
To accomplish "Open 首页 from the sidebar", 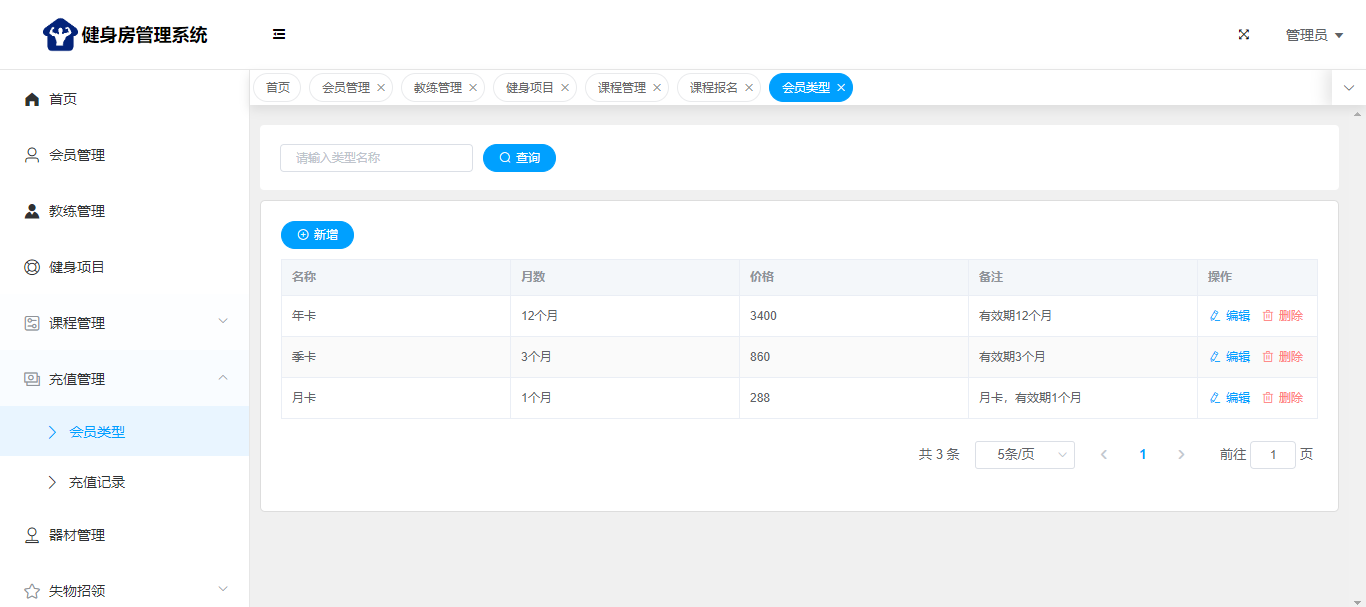I will (x=63, y=99).
